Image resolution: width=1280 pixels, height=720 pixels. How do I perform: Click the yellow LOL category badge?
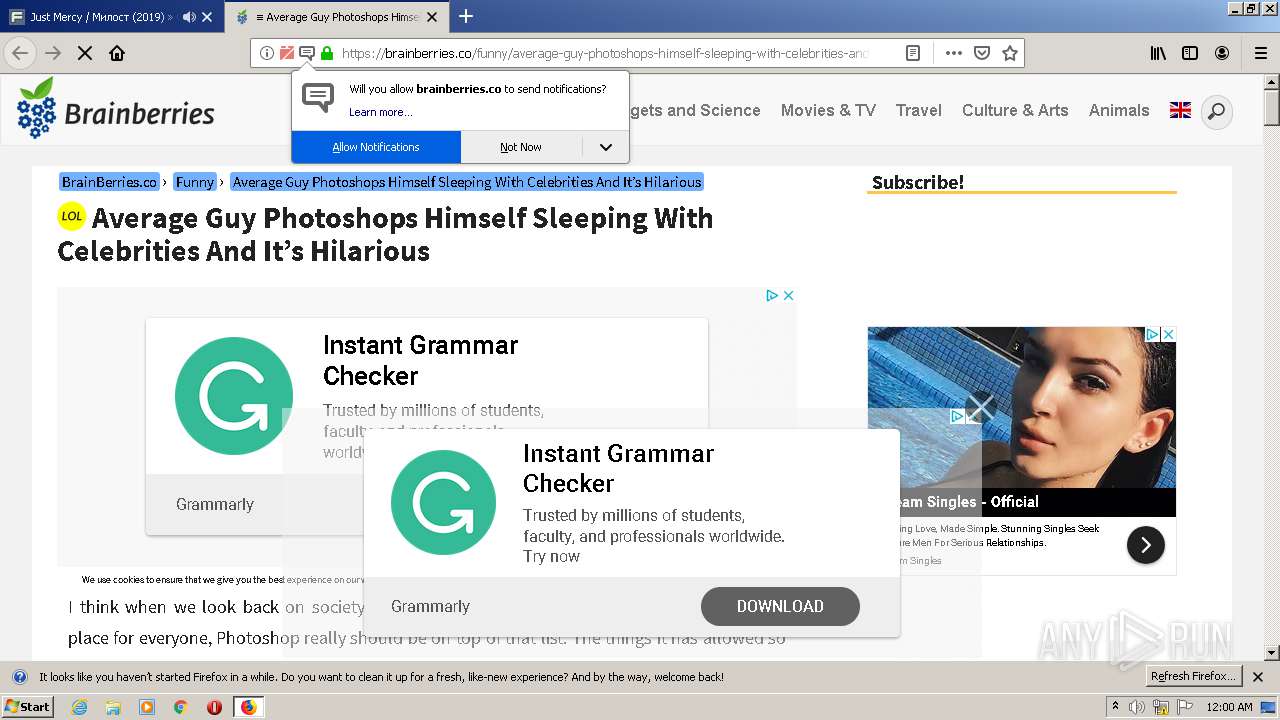[72, 216]
